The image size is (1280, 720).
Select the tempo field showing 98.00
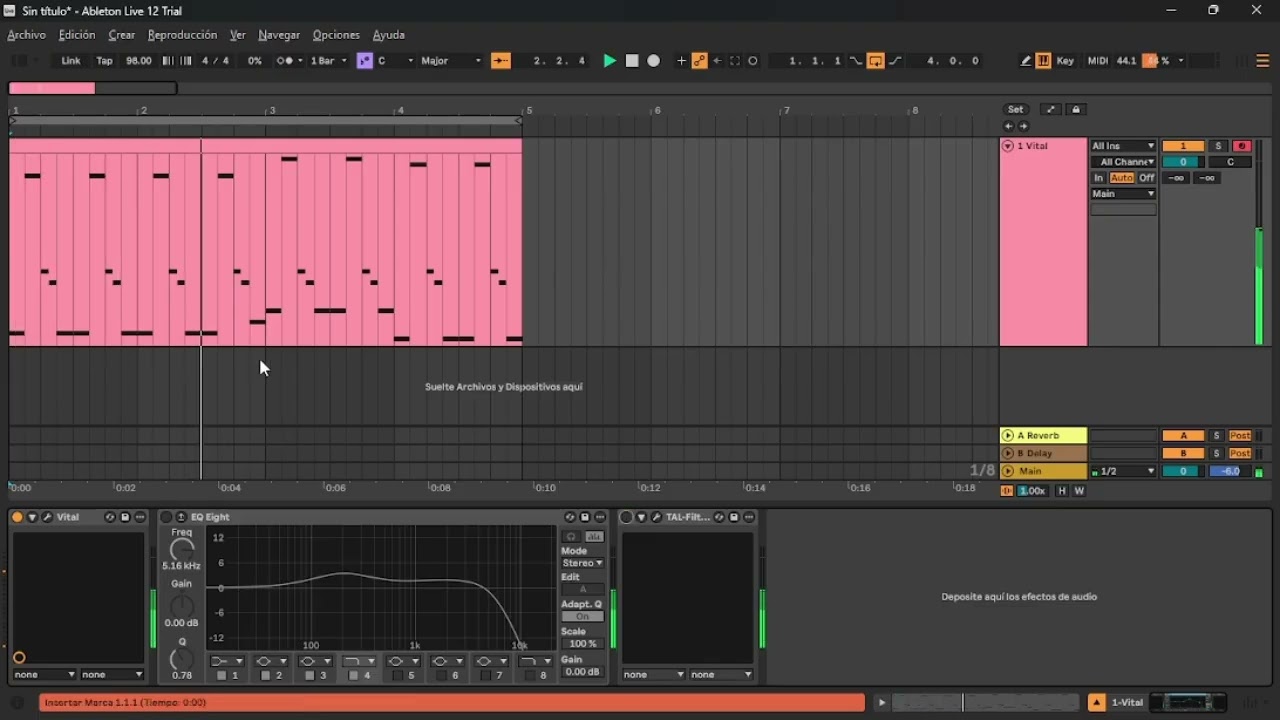(x=138, y=61)
